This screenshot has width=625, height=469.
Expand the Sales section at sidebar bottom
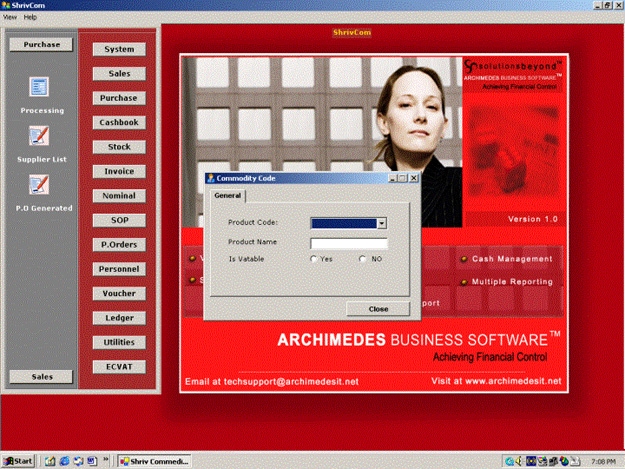pyautogui.click(x=40, y=376)
